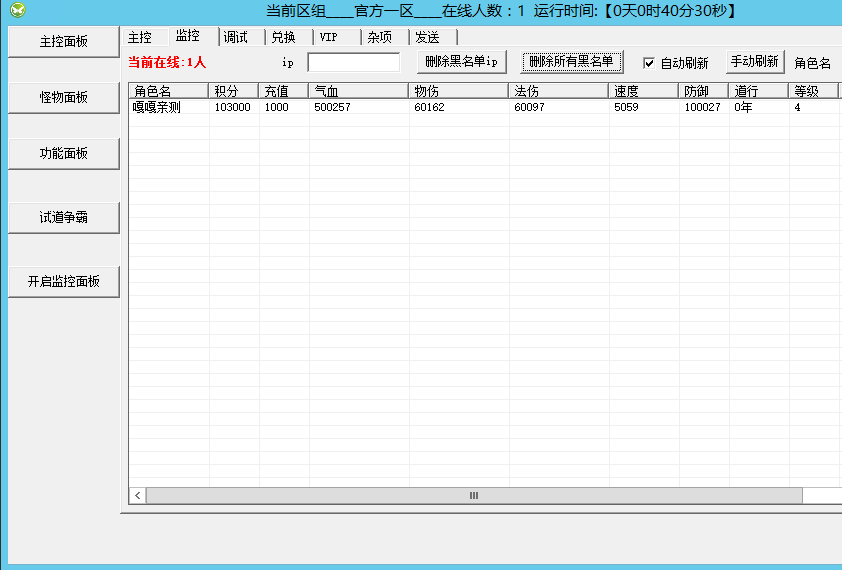Sort by 充值 column header
Screen dimensions: 842x570
(284, 91)
